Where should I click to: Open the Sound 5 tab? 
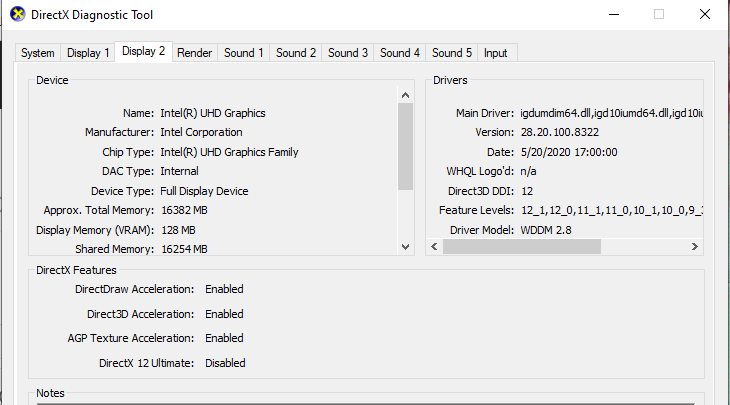click(452, 53)
